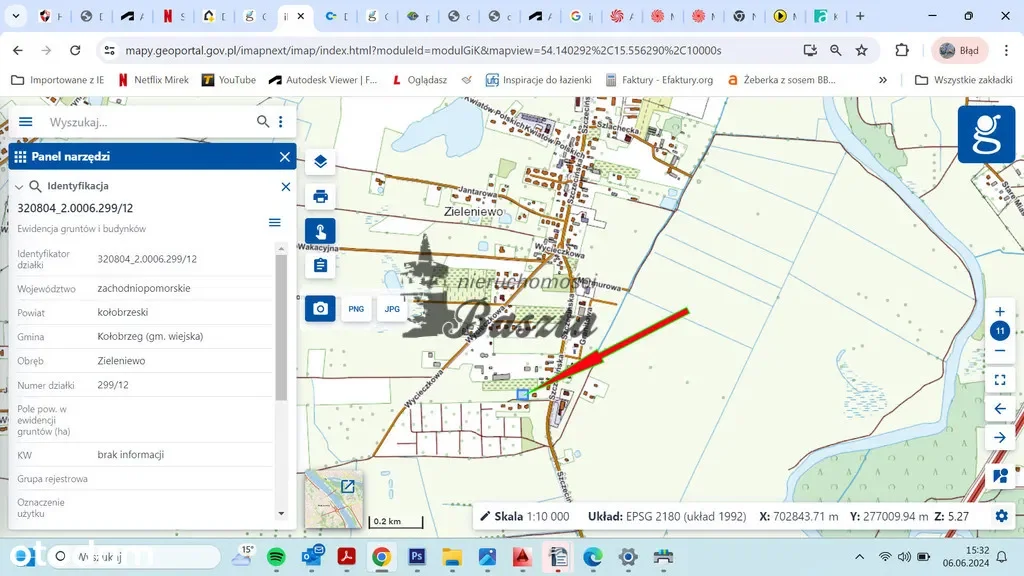Zoom out with the minus button
This screenshot has width=1024, height=576.
pyautogui.click(x=1000, y=351)
